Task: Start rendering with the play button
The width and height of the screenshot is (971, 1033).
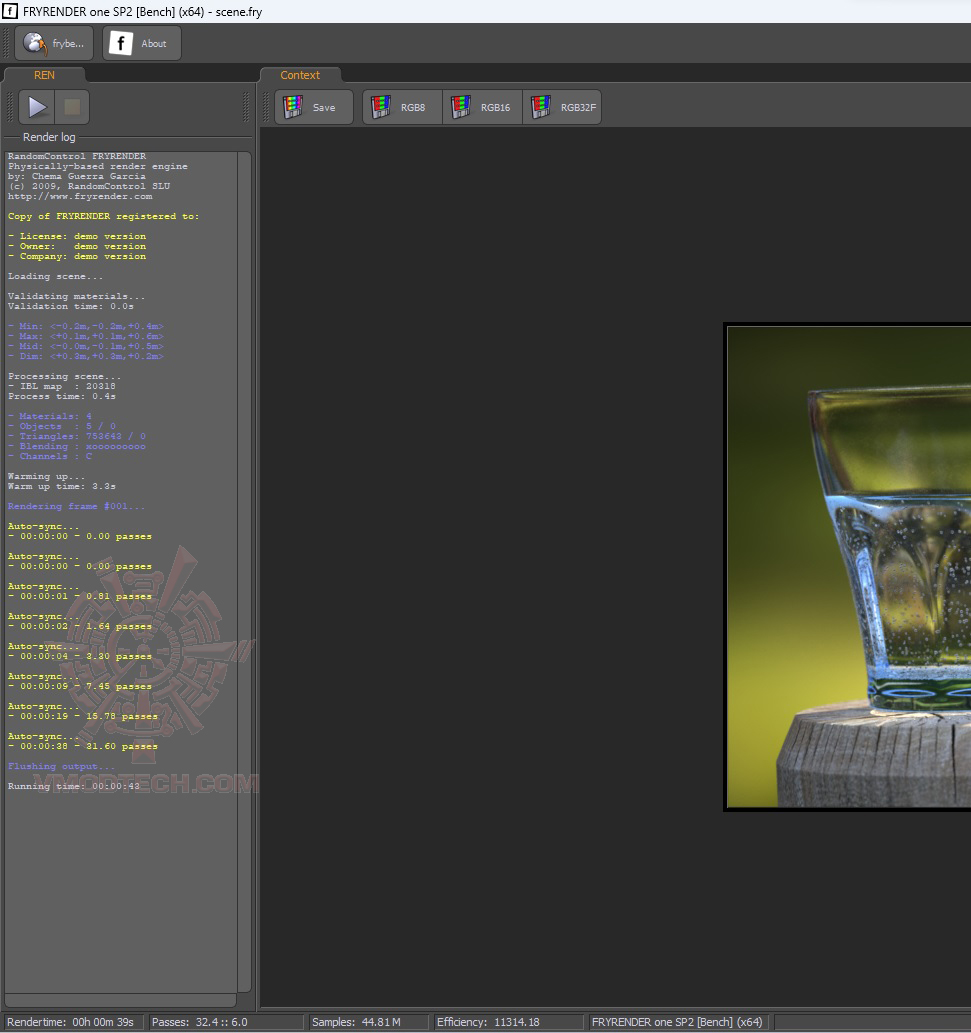Action: click(37, 107)
